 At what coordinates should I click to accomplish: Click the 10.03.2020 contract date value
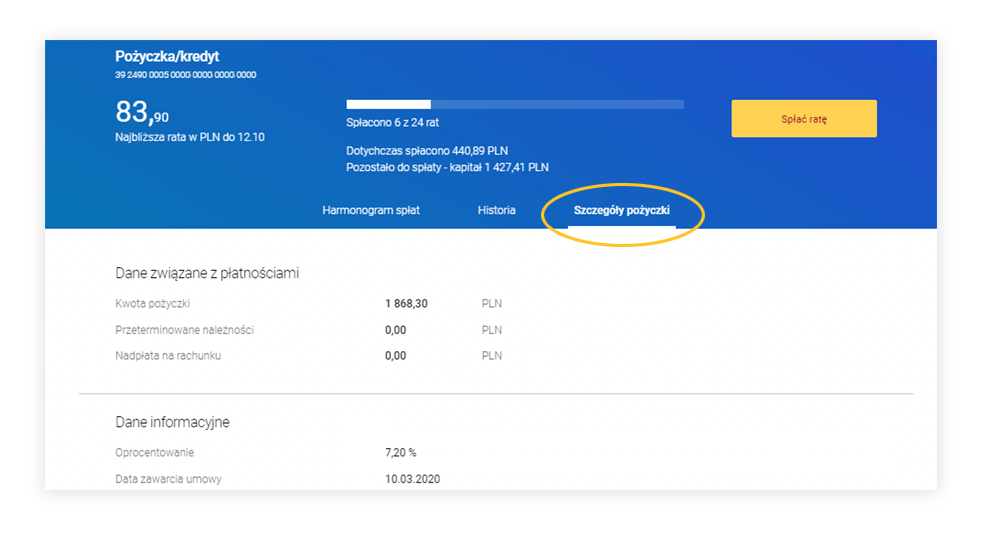pyautogui.click(x=412, y=479)
